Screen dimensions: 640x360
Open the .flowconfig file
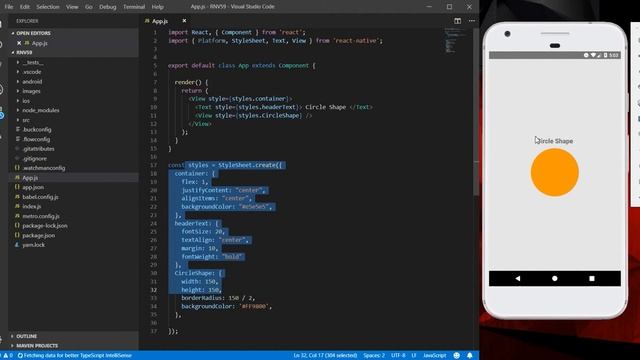(x=36, y=139)
